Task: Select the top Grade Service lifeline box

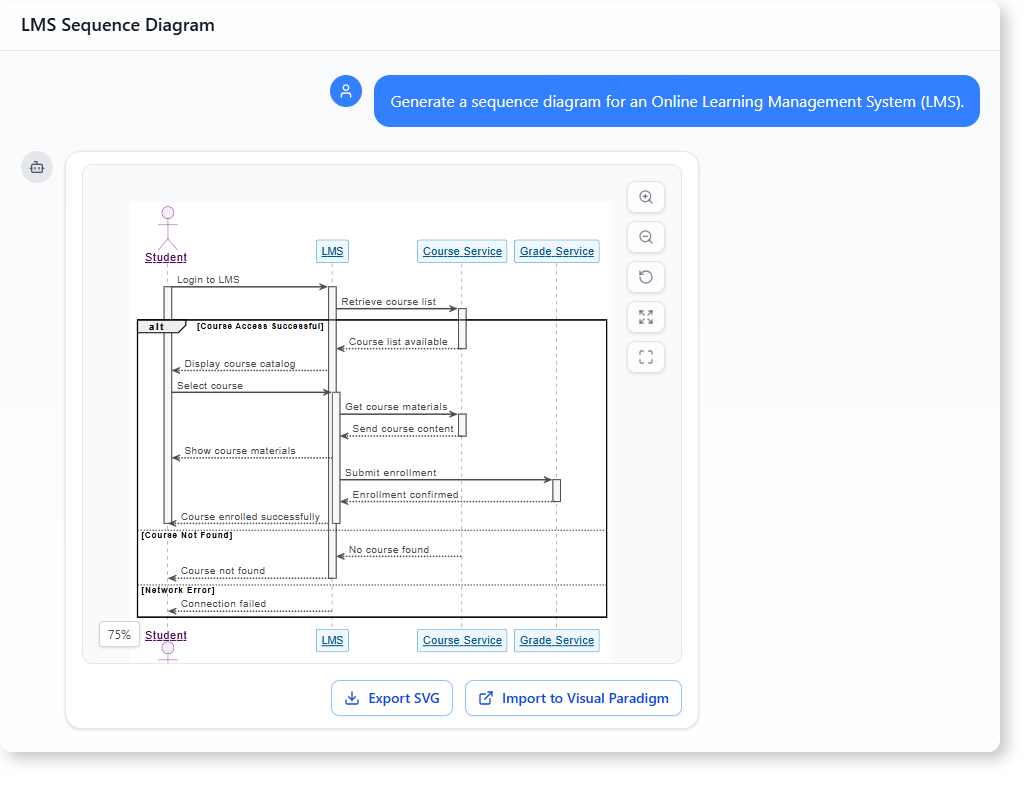Action: click(557, 251)
